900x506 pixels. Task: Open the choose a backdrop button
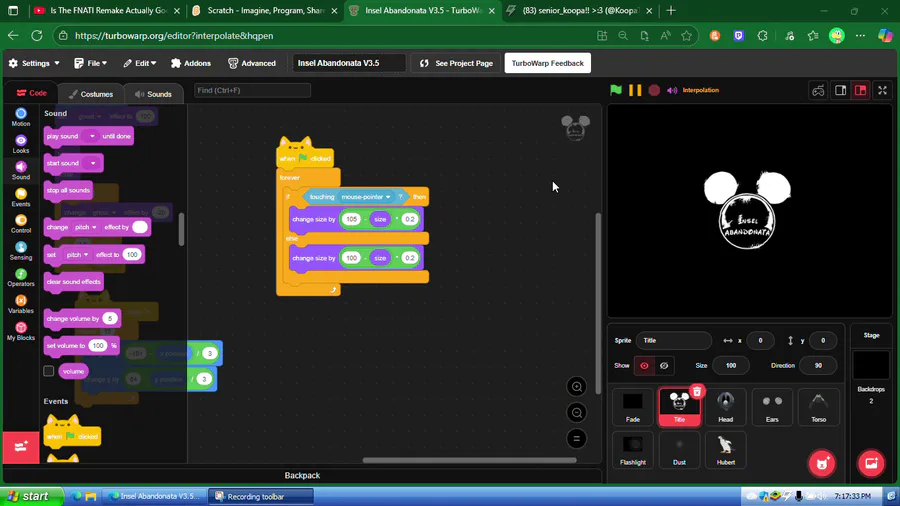pyautogui.click(x=871, y=464)
